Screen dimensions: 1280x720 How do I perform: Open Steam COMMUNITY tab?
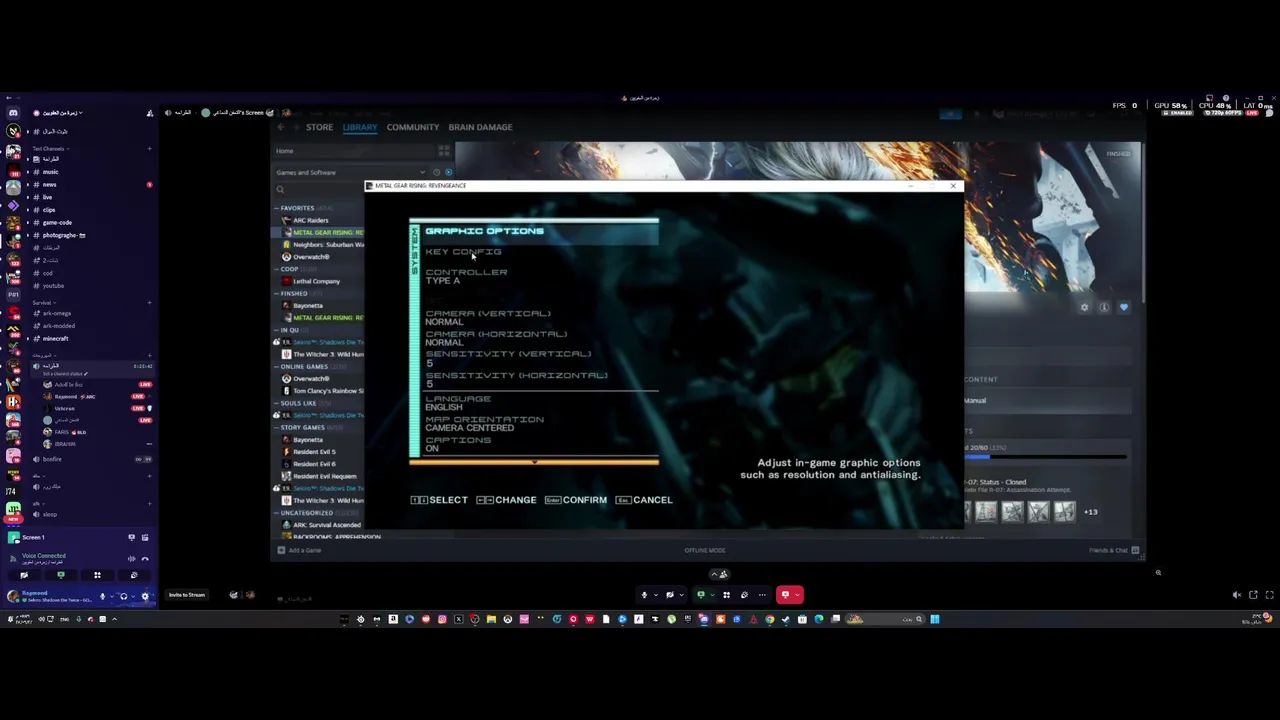click(413, 127)
